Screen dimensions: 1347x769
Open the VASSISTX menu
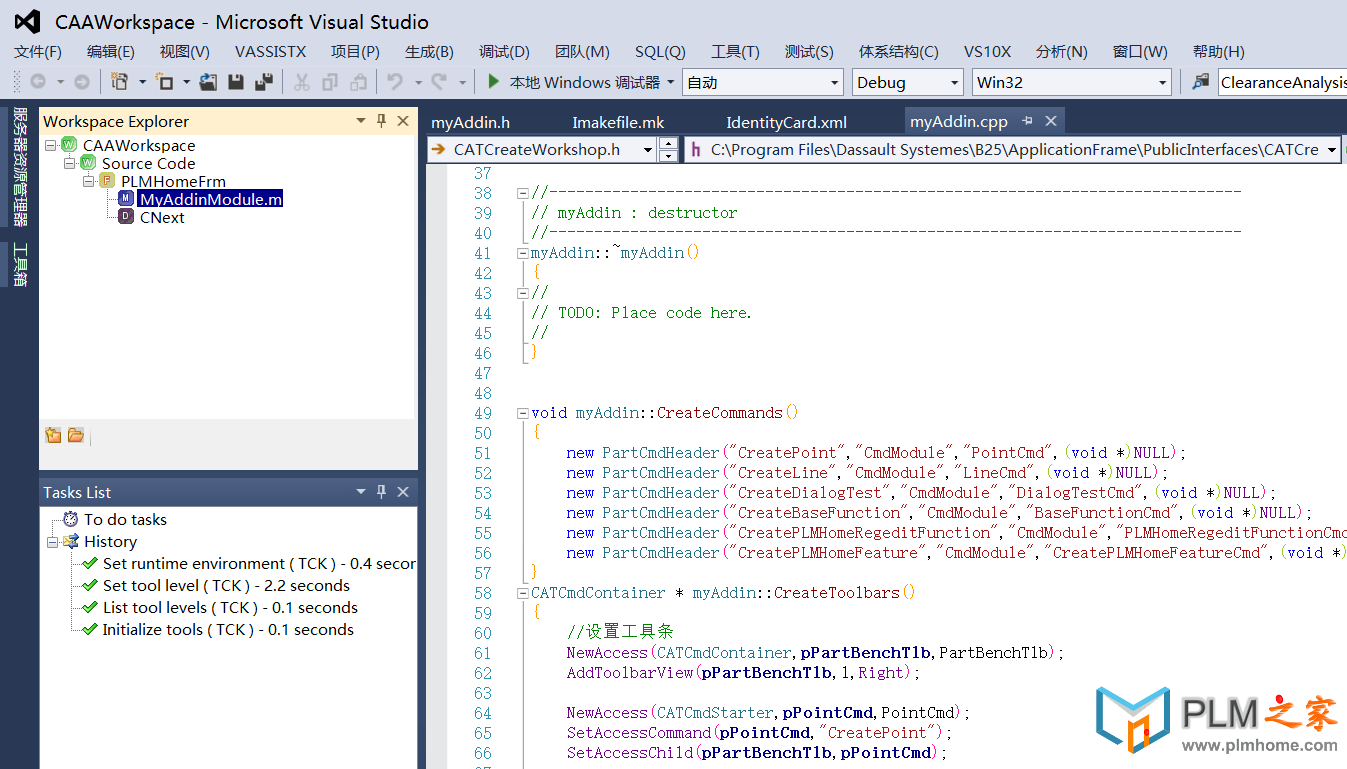(271, 52)
